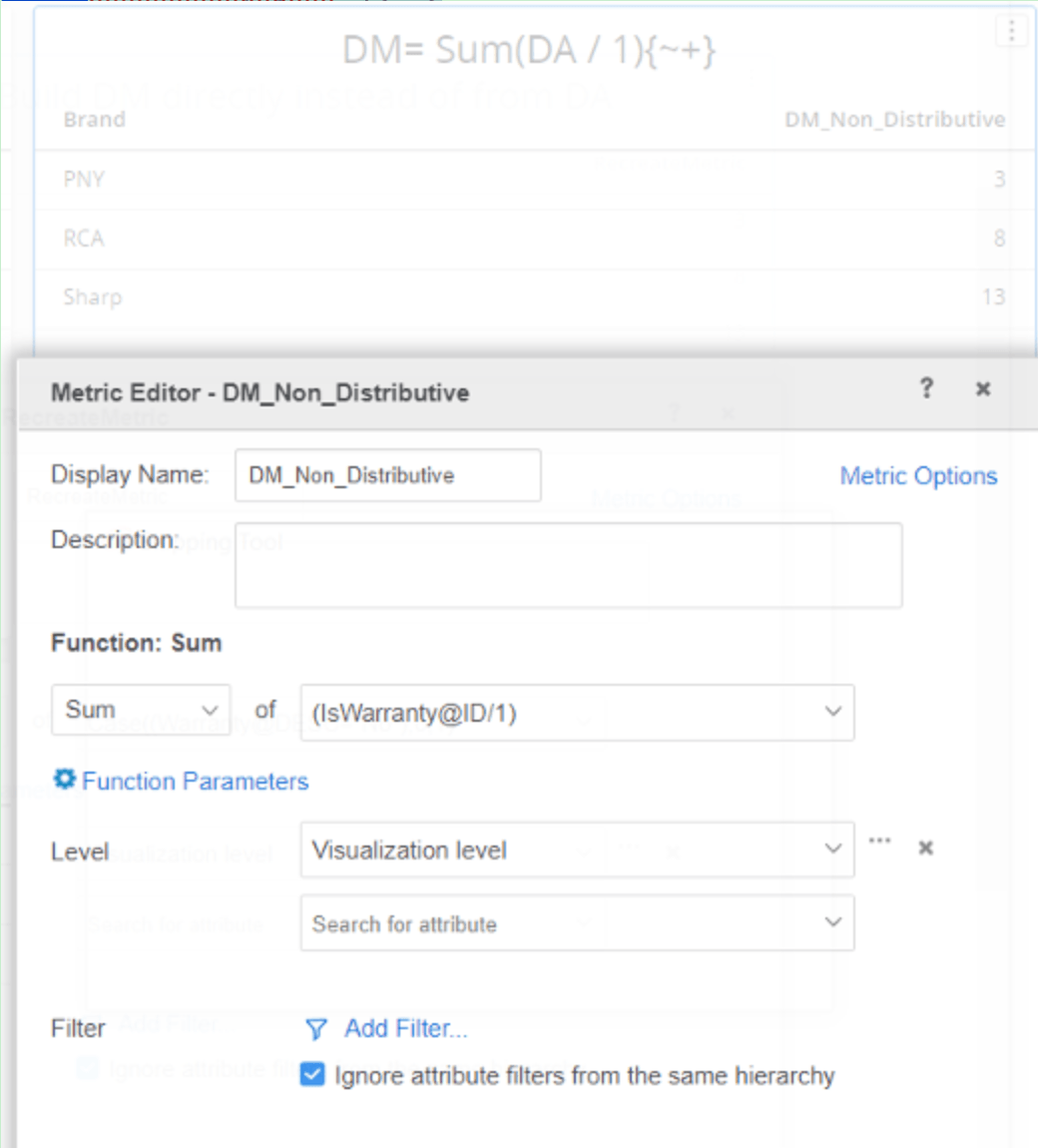Expand the Search for attribute dropdown
1038x1148 pixels.
pos(577,923)
